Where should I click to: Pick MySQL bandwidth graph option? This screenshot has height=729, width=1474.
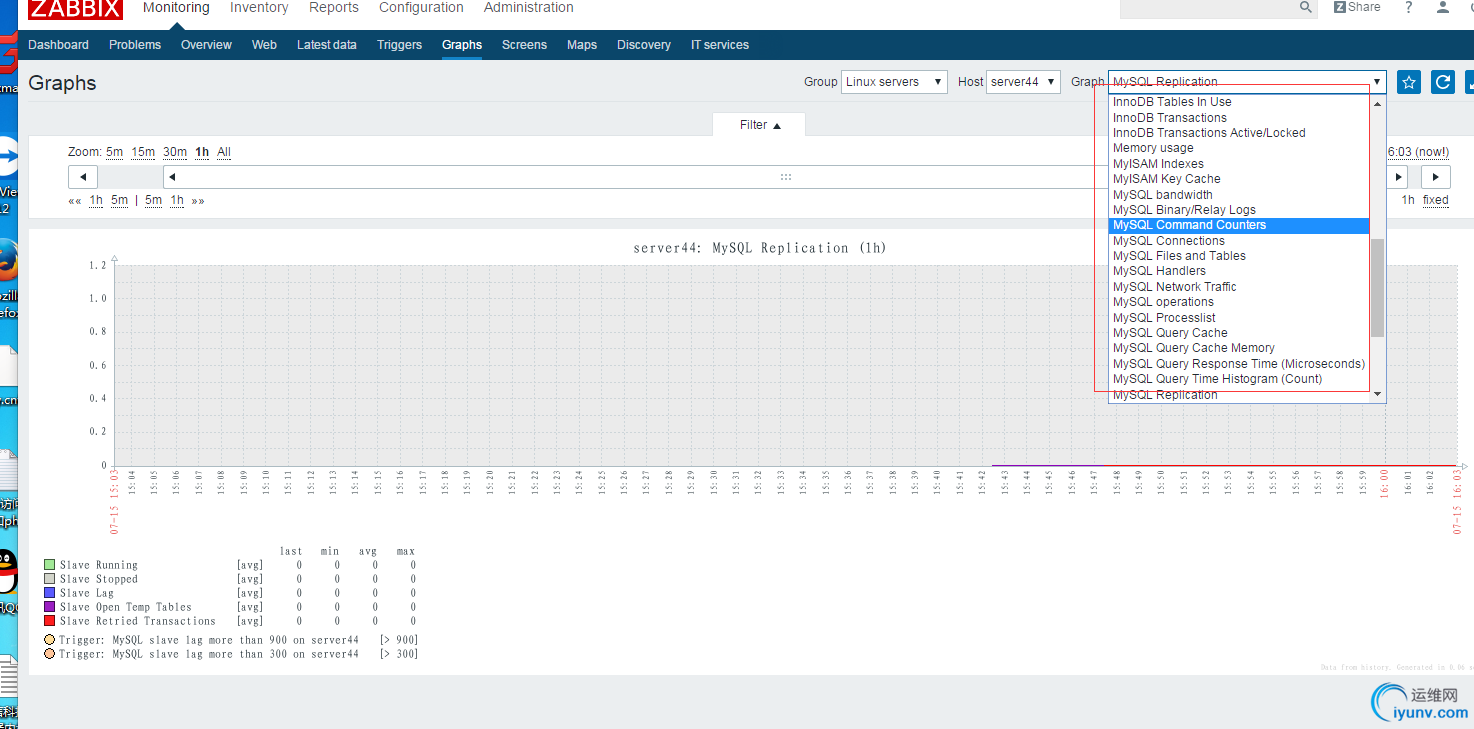[x=1239, y=195]
